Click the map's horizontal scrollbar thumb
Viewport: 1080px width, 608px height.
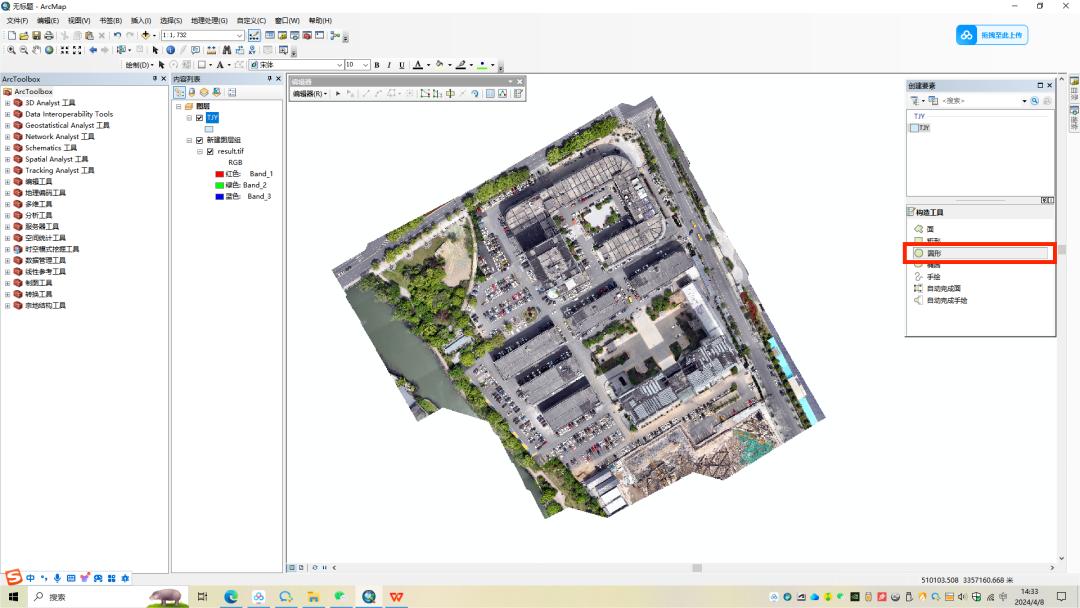point(697,568)
